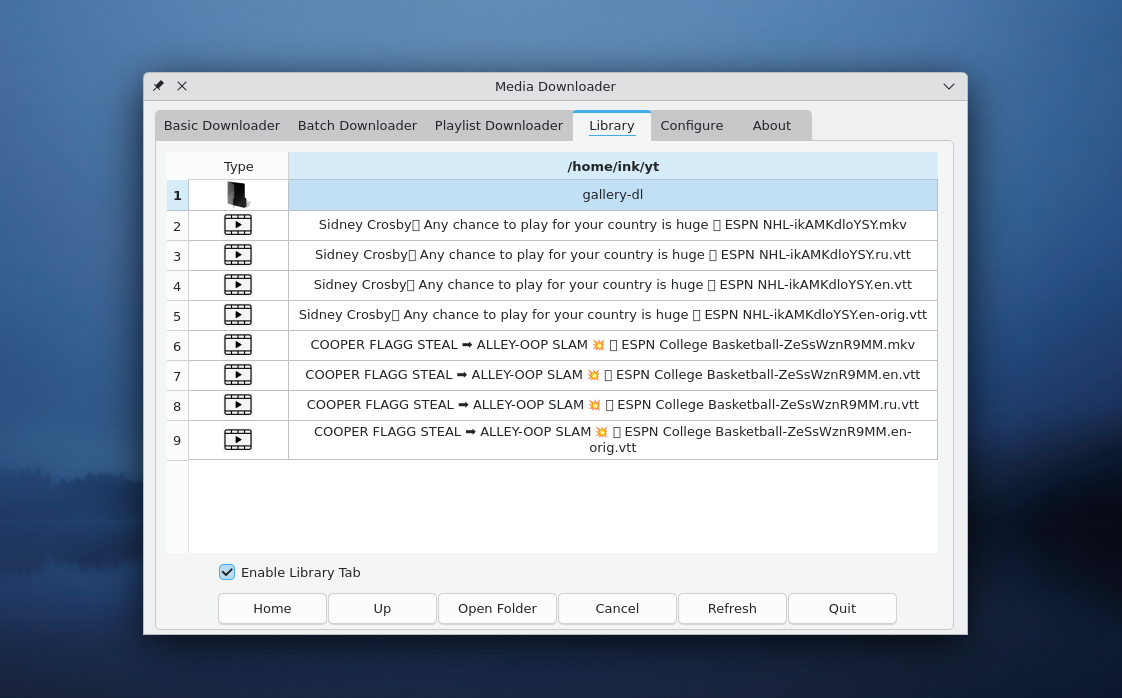Viewport: 1122px width, 698px height.
Task: Click the /home/ink/yt path header
Action: (613, 166)
